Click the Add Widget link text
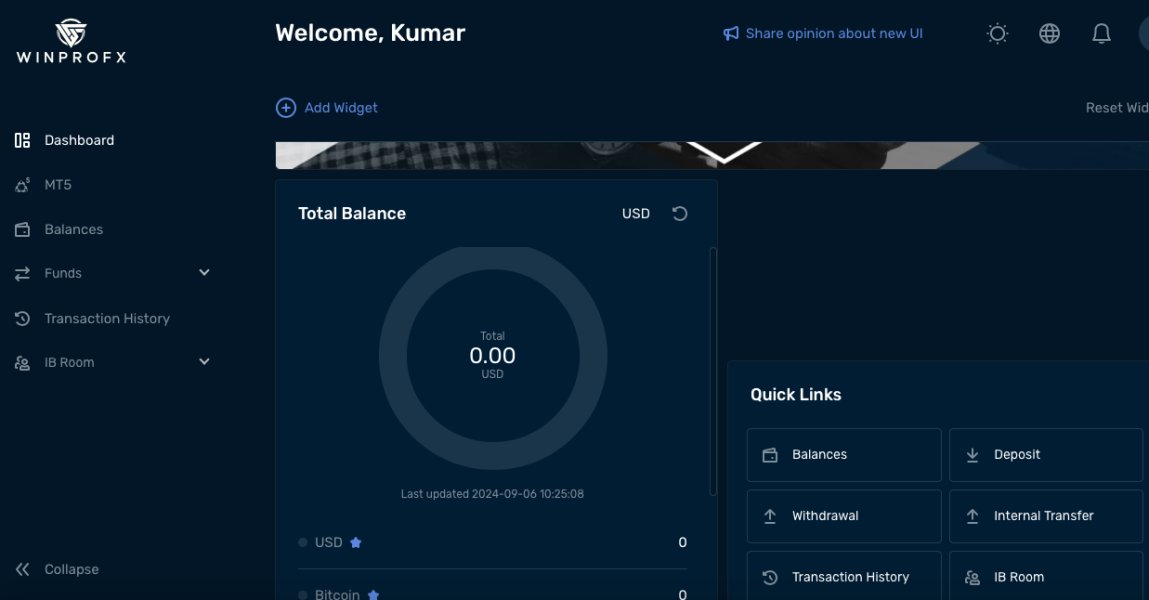This screenshot has width=1149, height=600. (341, 108)
